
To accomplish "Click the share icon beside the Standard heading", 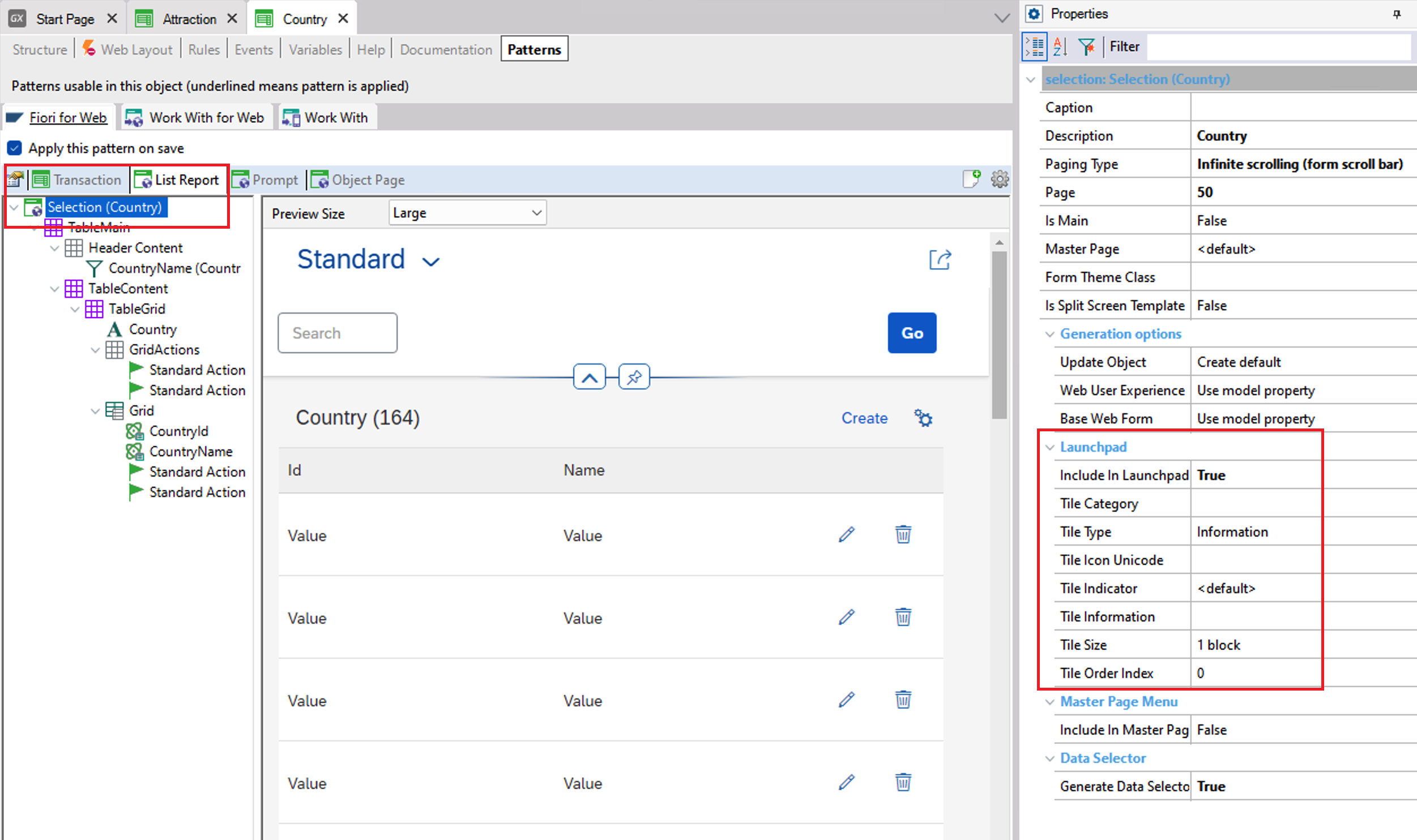I will [x=940, y=260].
